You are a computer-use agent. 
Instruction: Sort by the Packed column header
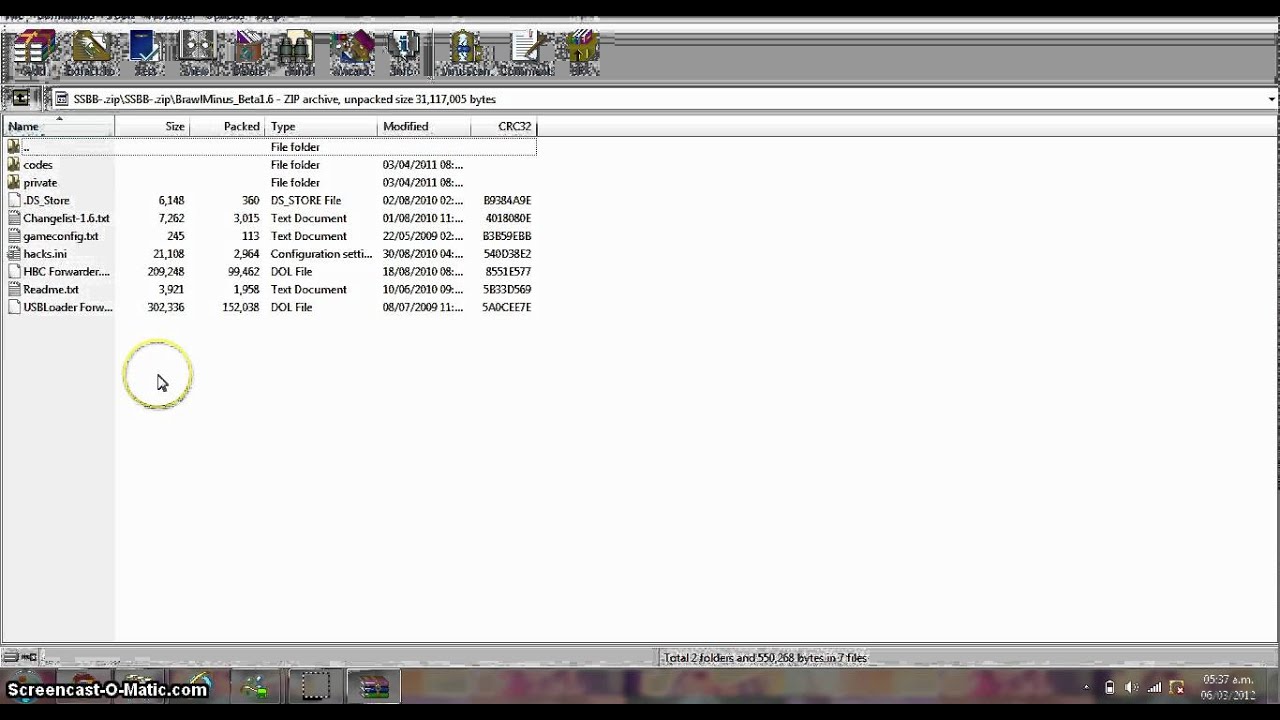point(227,126)
